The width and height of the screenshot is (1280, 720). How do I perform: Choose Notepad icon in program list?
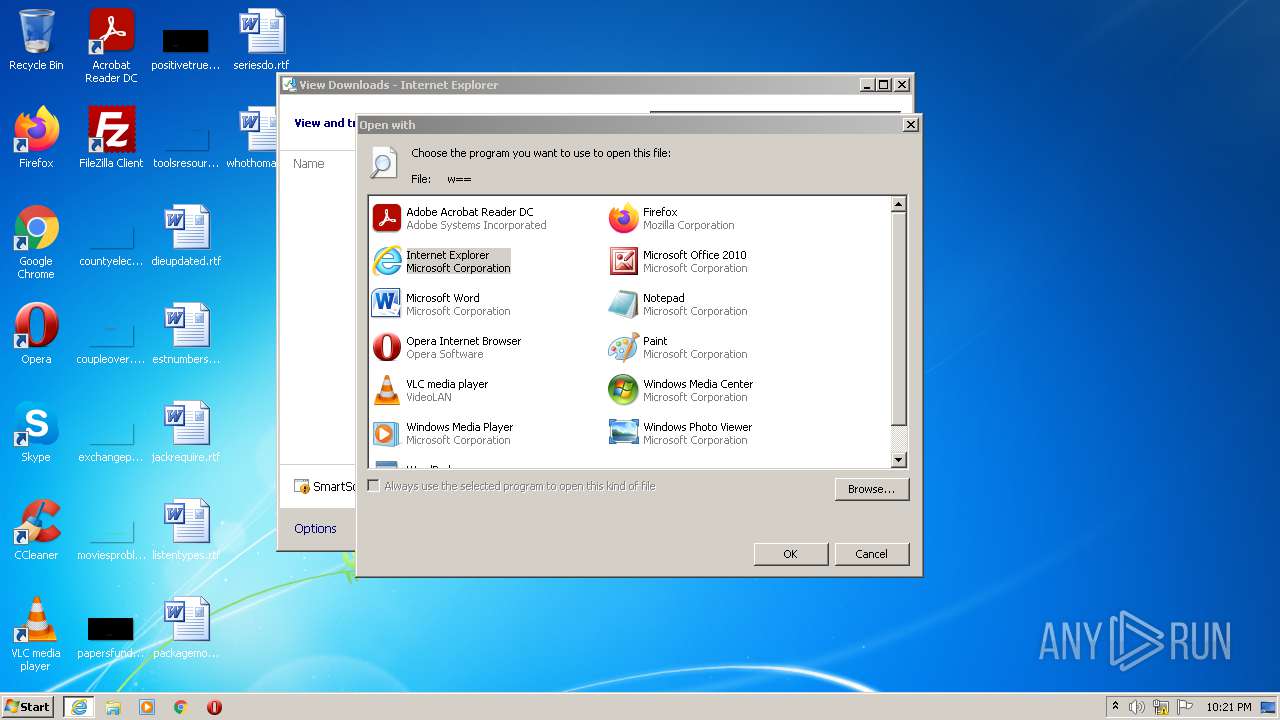[623, 304]
